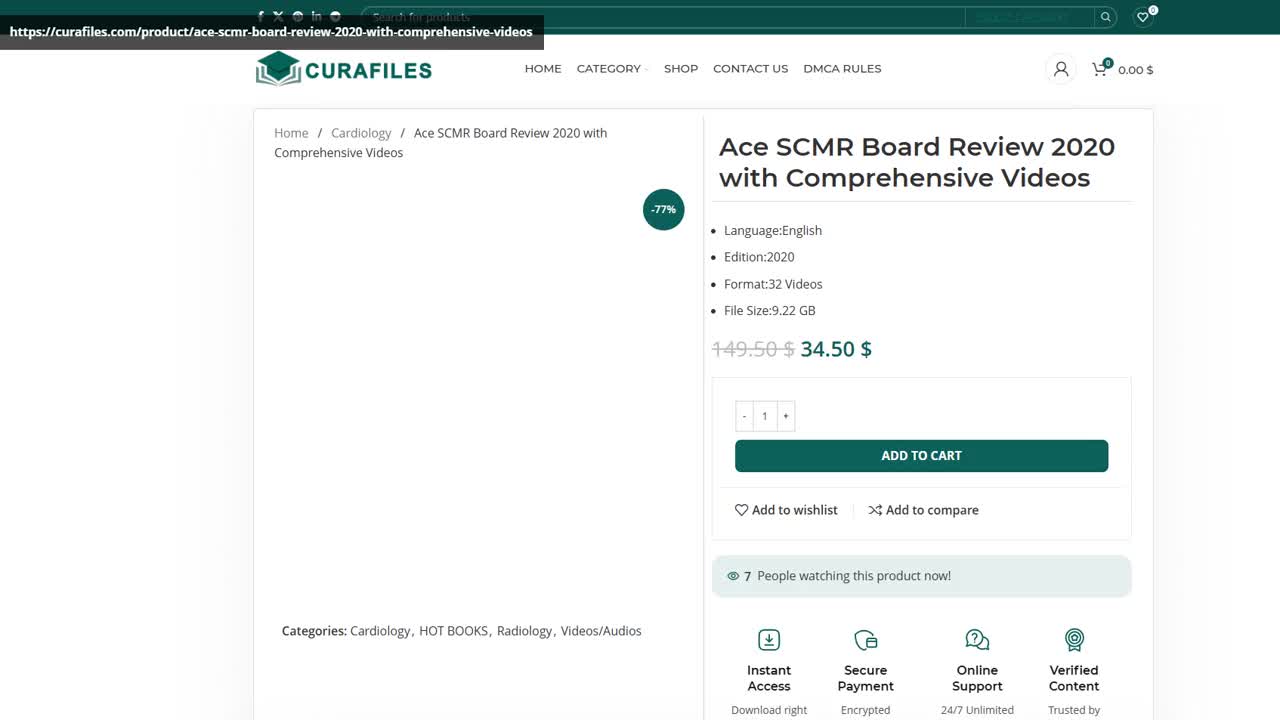Viewport: 1280px width, 720px height.
Task: Click the Verified Content badge icon
Action: (x=1073, y=639)
